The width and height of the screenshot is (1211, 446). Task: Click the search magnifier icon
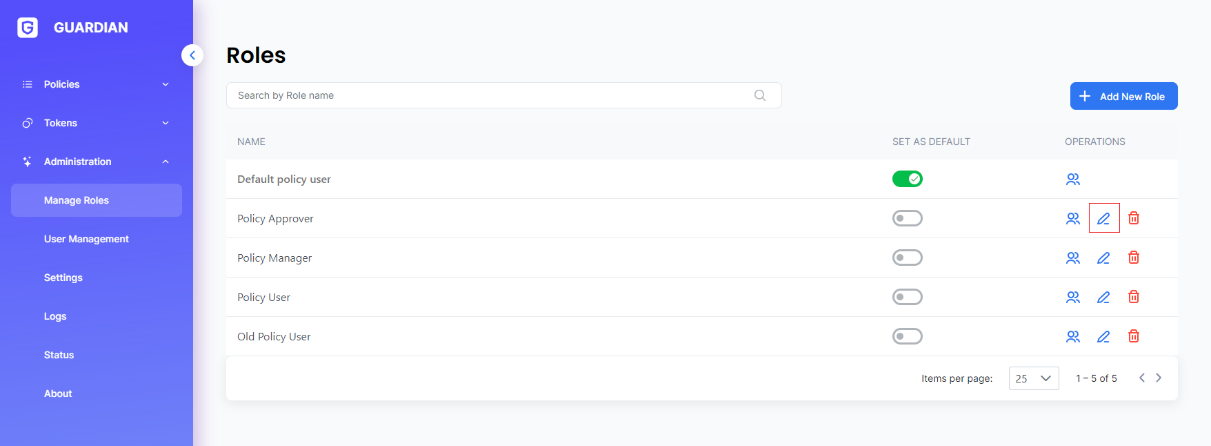760,96
